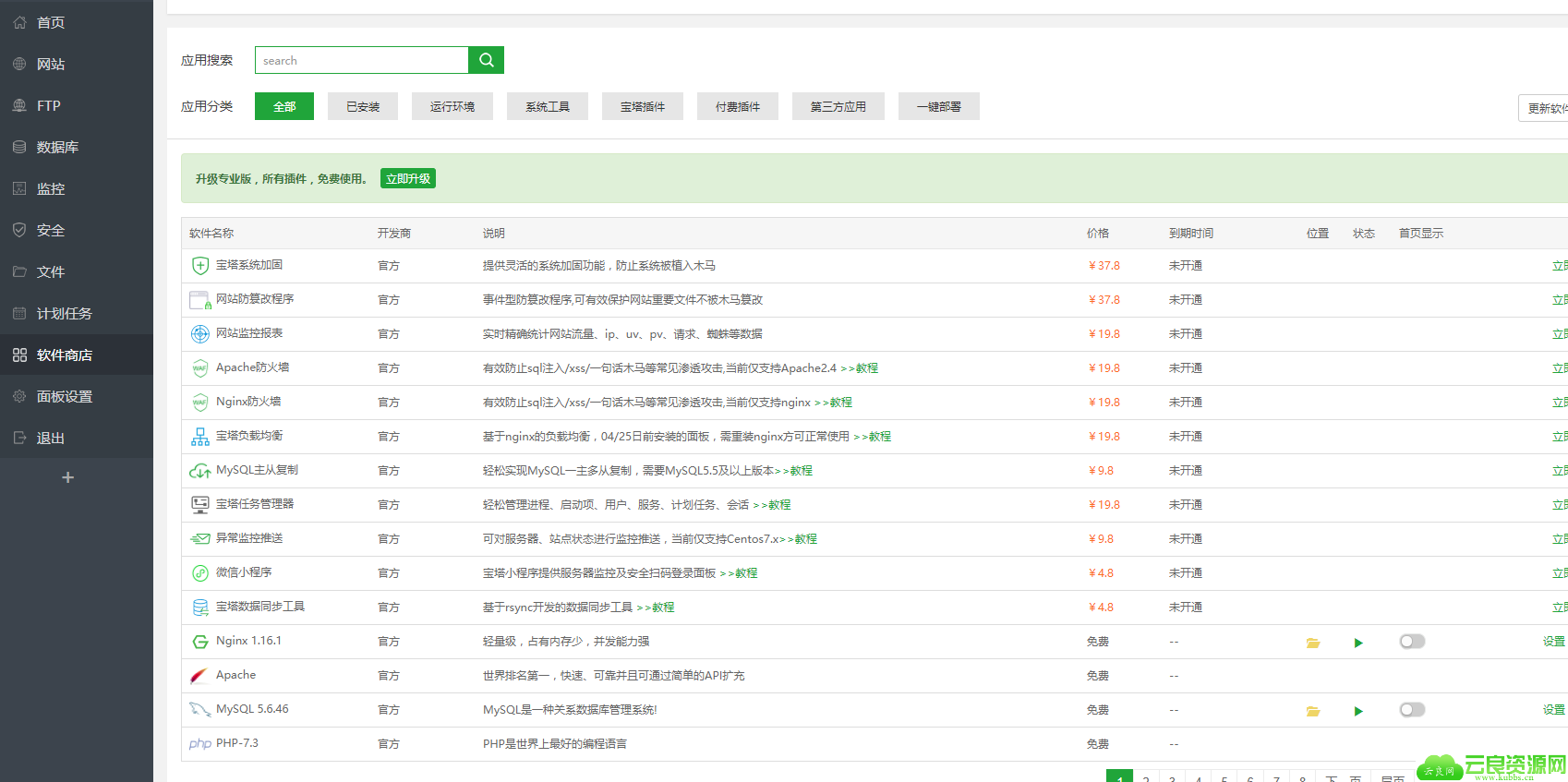Open 监控 in the sidebar
This screenshot has width=1568, height=782.
(x=77, y=188)
